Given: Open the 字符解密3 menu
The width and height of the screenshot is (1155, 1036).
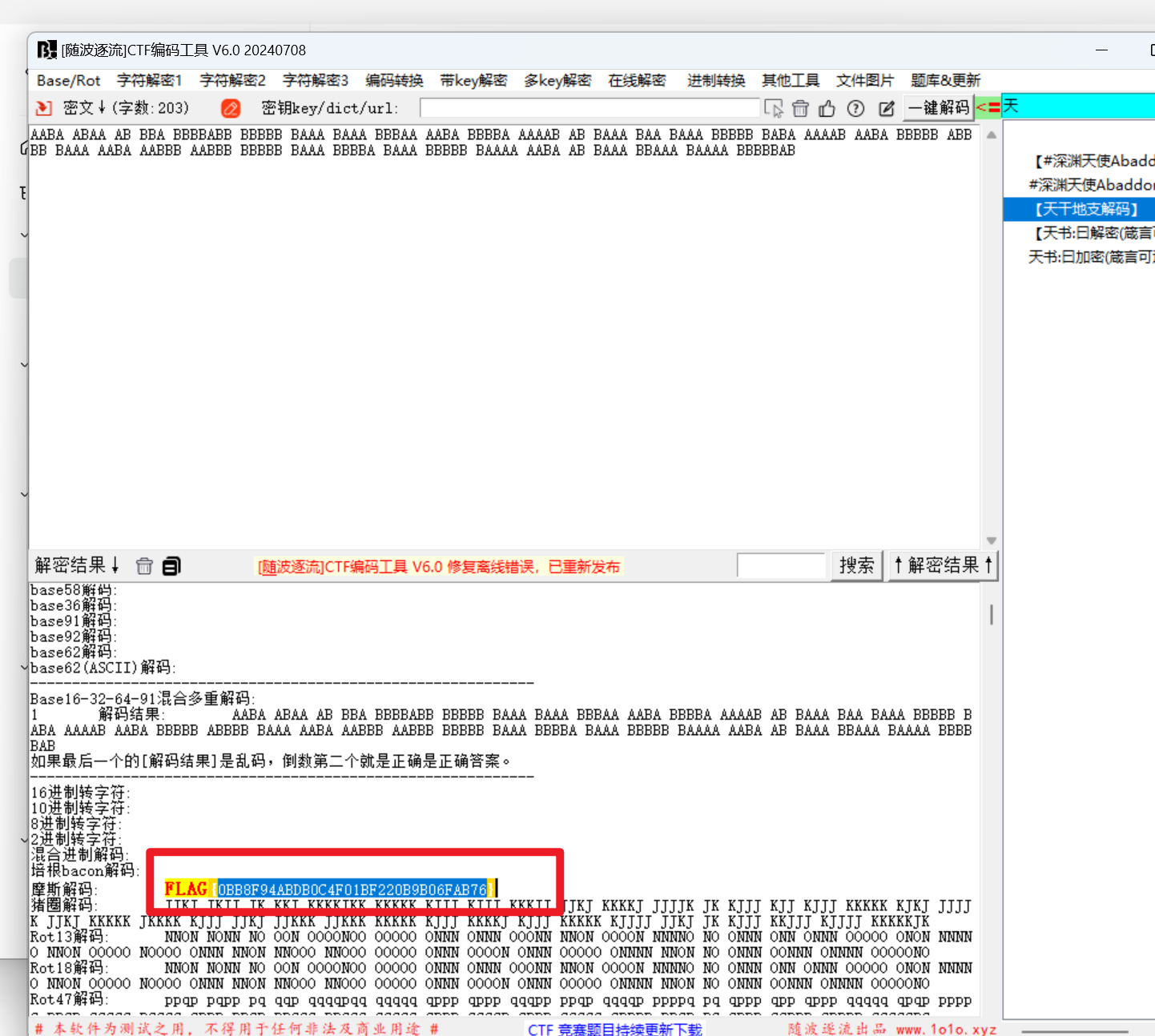Looking at the screenshot, I should pos(316,80).
